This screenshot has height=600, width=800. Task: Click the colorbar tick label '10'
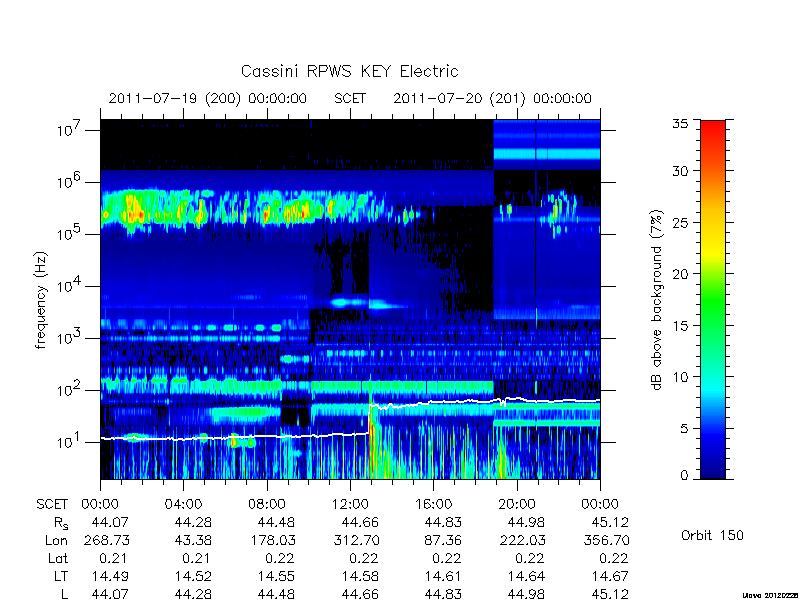680,377
